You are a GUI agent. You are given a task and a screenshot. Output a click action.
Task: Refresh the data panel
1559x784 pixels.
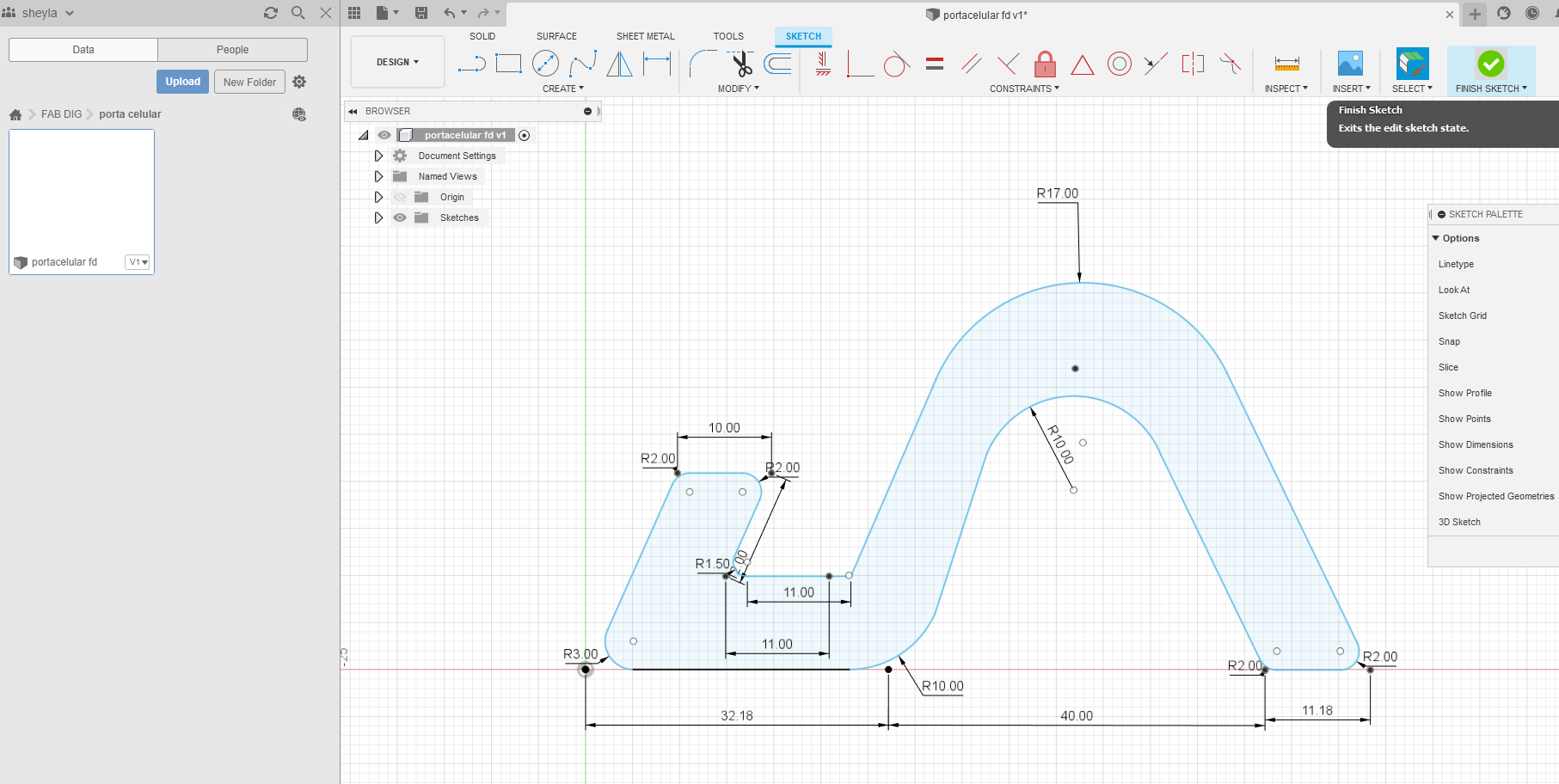point(271,13)
